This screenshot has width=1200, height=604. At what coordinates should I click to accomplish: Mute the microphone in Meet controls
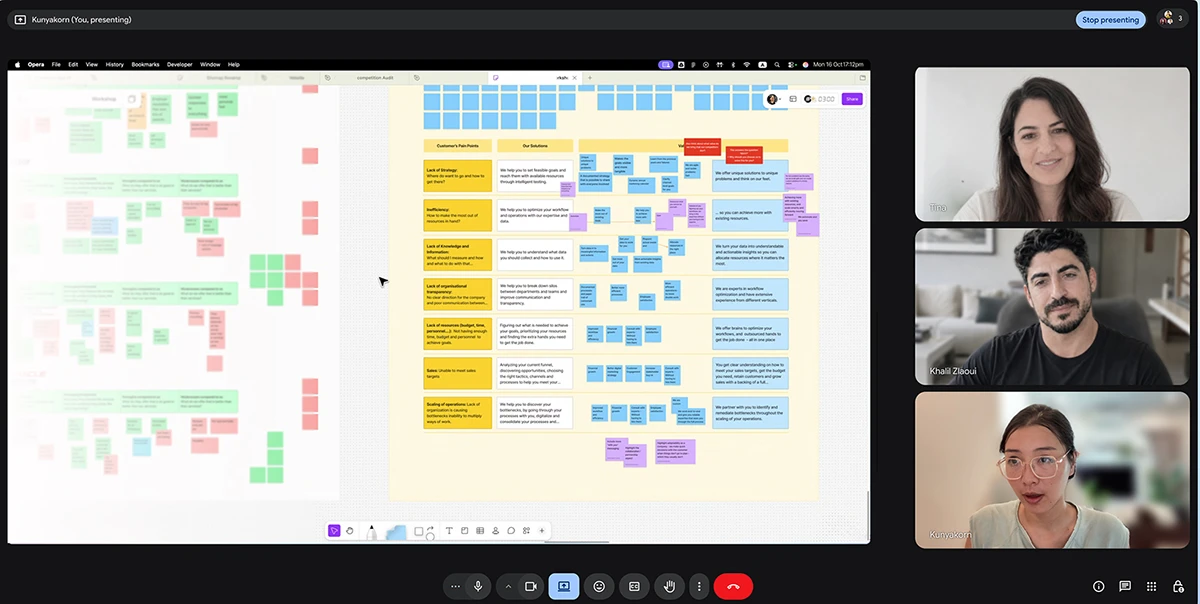tap(478, 586)
